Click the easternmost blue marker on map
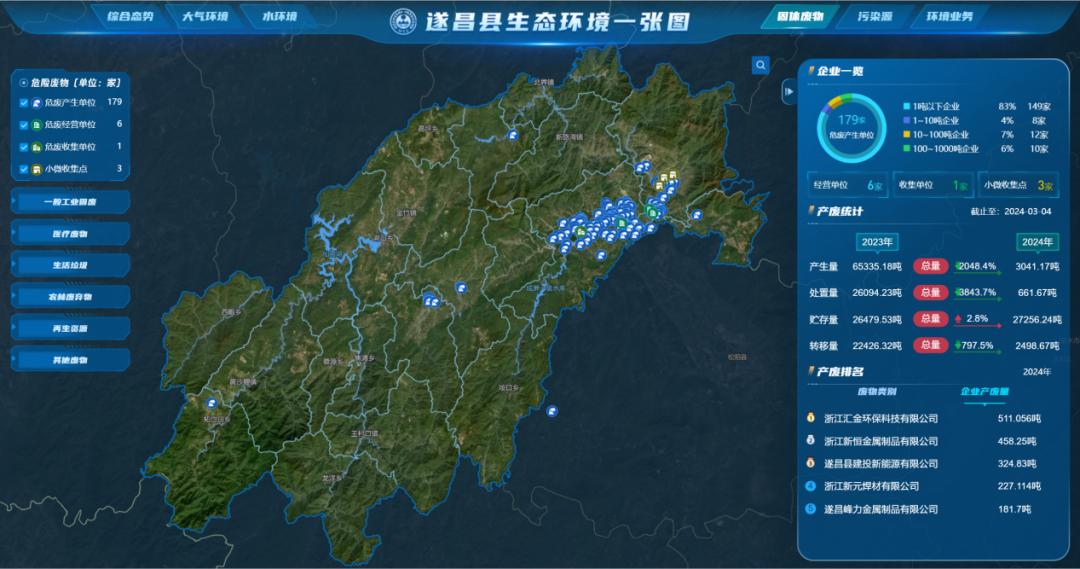Viewport: 1080px width, 569px height. [697, 215]
